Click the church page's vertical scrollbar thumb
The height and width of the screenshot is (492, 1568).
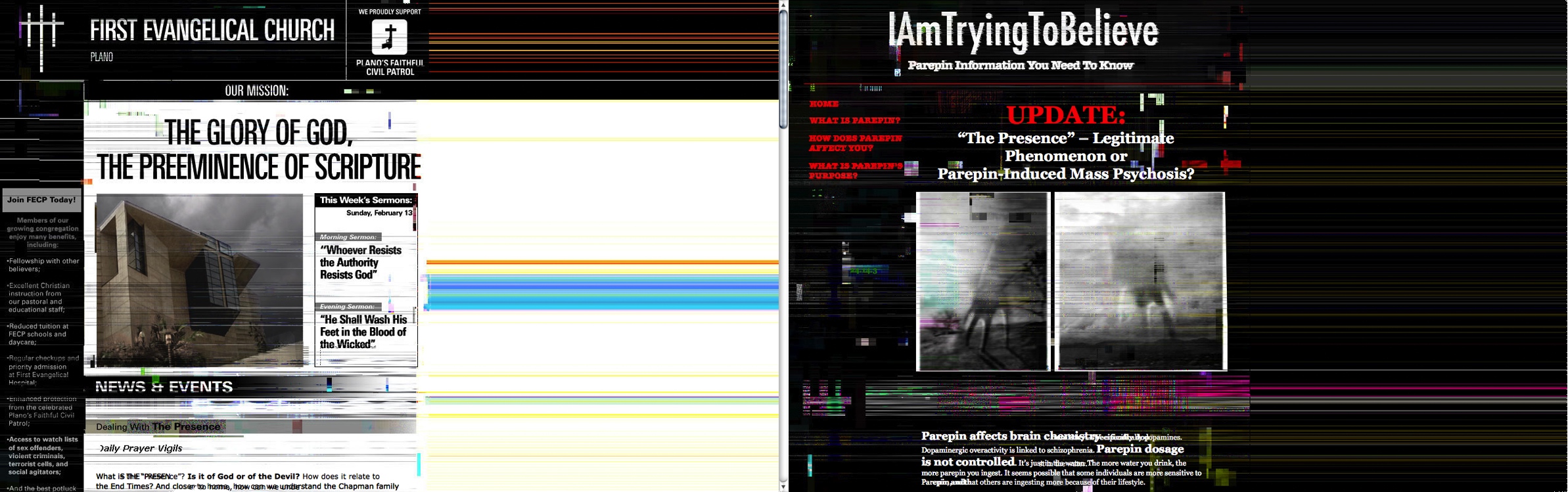(x=783, y=69)
